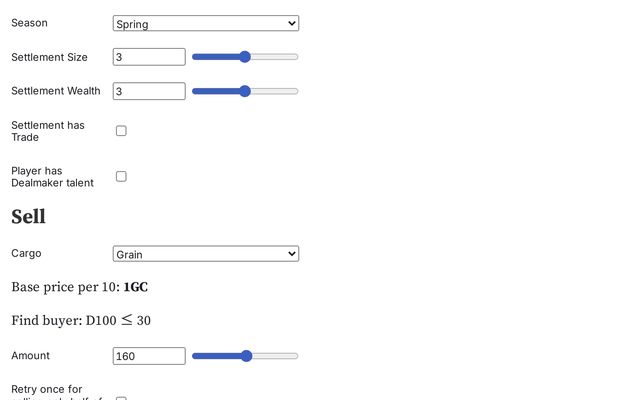The image size is (640, 400).
Task: Click the Settlement Size number field
Action: (x=149, y=57)
